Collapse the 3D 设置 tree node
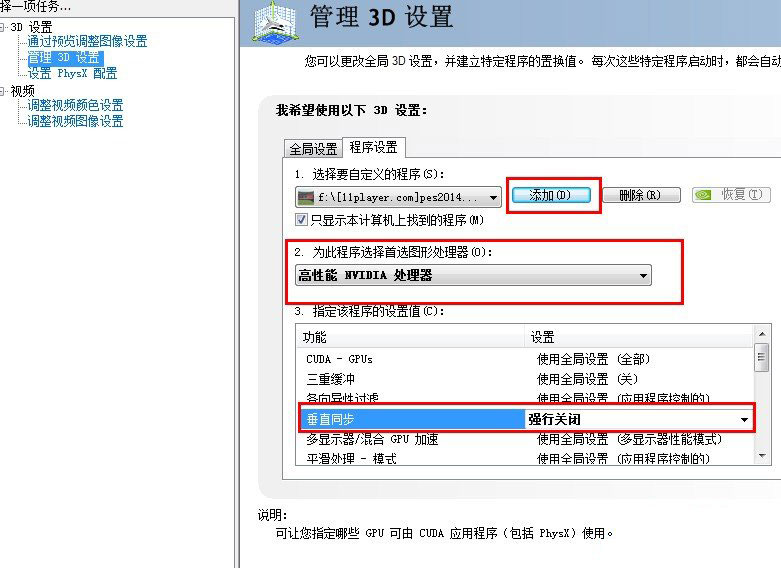The image size is (781, 568). 3,27
